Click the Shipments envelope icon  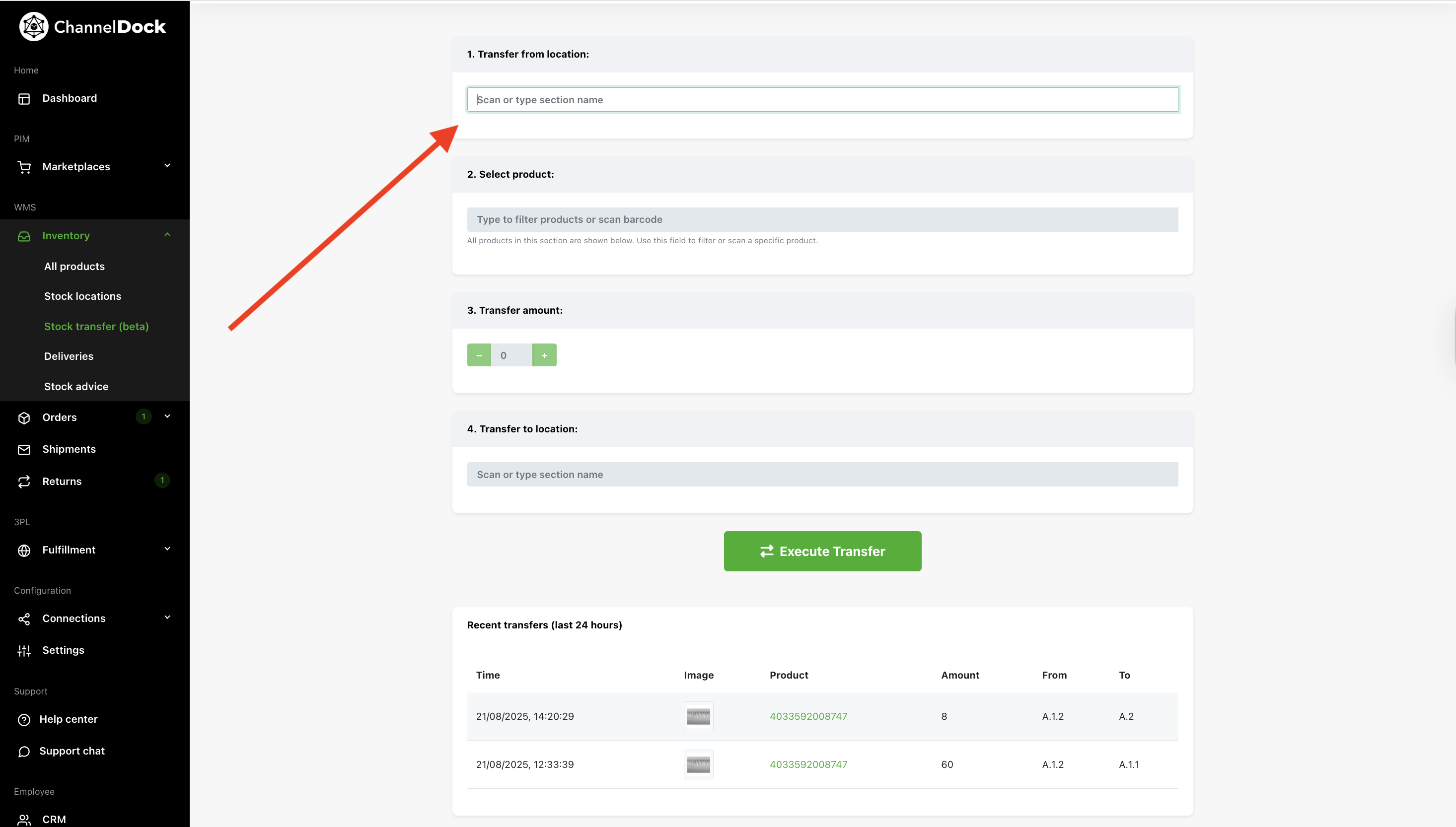coord(24,450)
